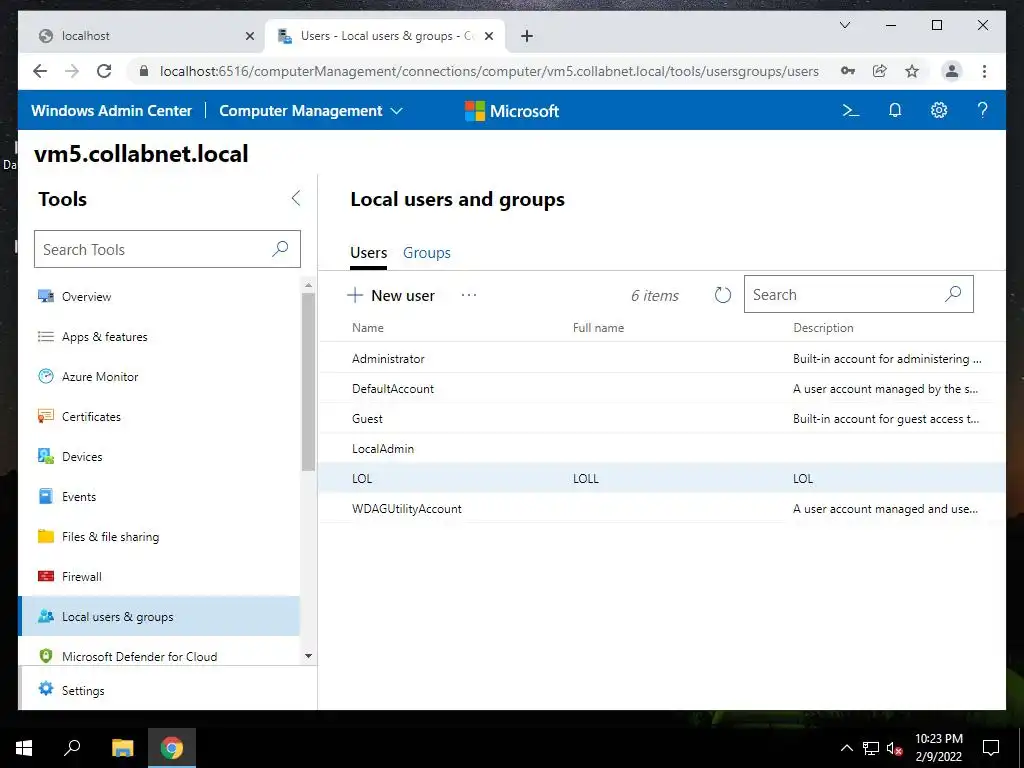
Task: Bookmark this page with the star
Action: point(912,71)
